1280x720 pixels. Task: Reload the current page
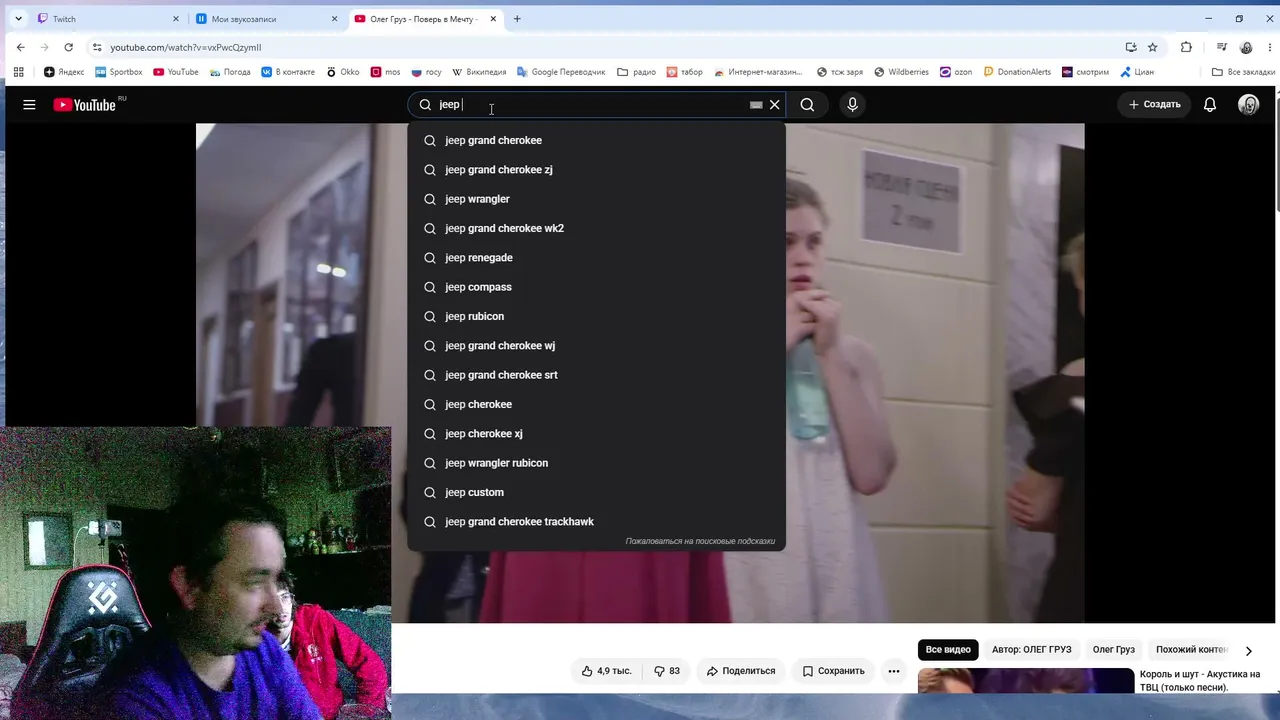coord(68,47)
